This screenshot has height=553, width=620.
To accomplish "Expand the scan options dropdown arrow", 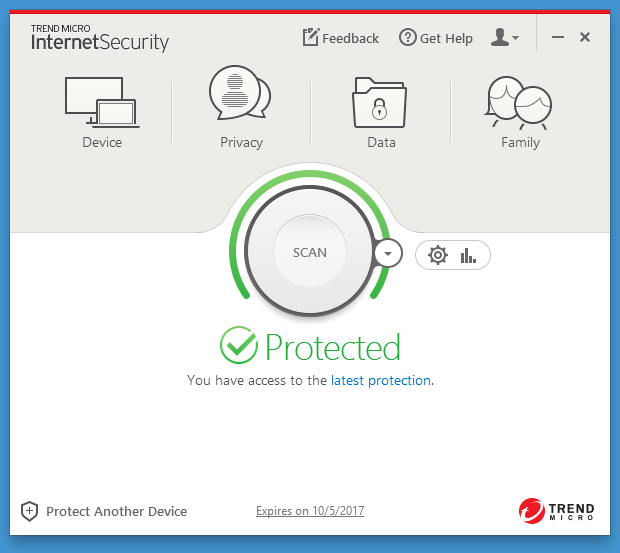I will 387,254.
